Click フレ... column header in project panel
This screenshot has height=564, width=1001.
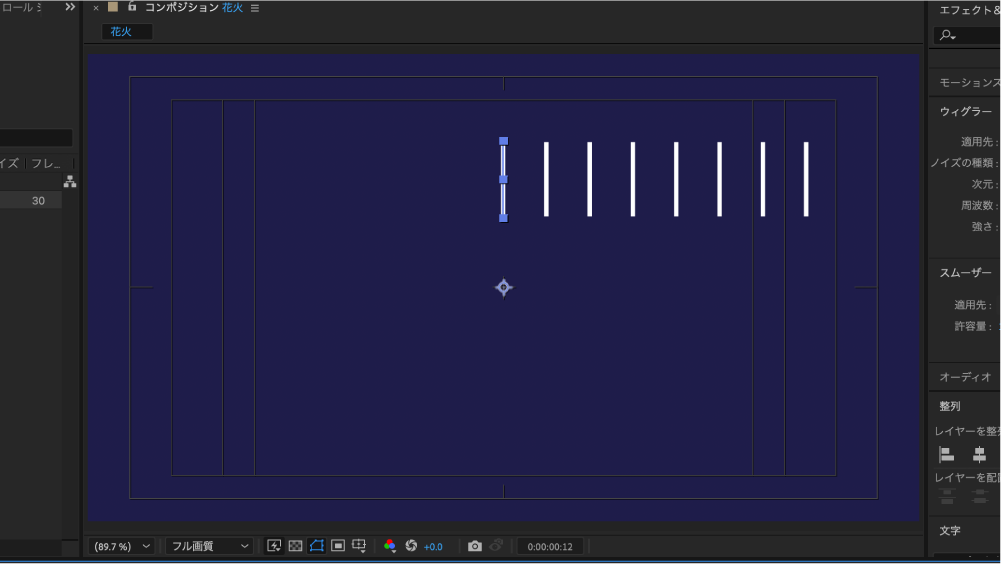tap(46, 164)
